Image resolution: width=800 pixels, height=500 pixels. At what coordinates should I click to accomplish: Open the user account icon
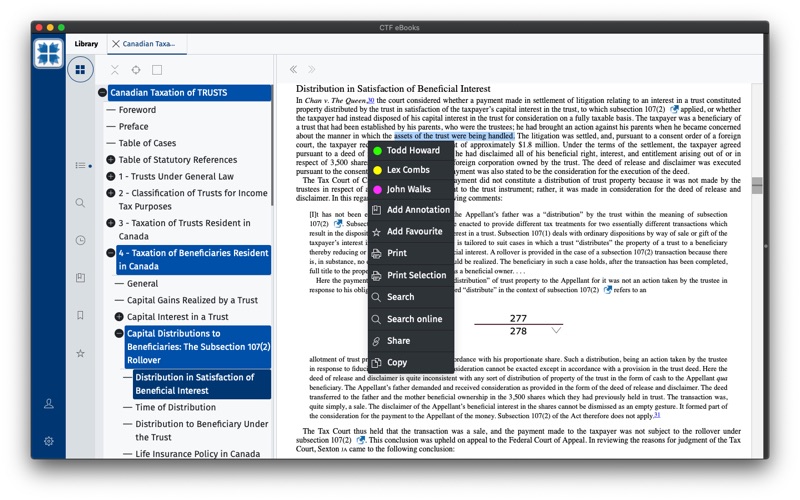(48, 404)
